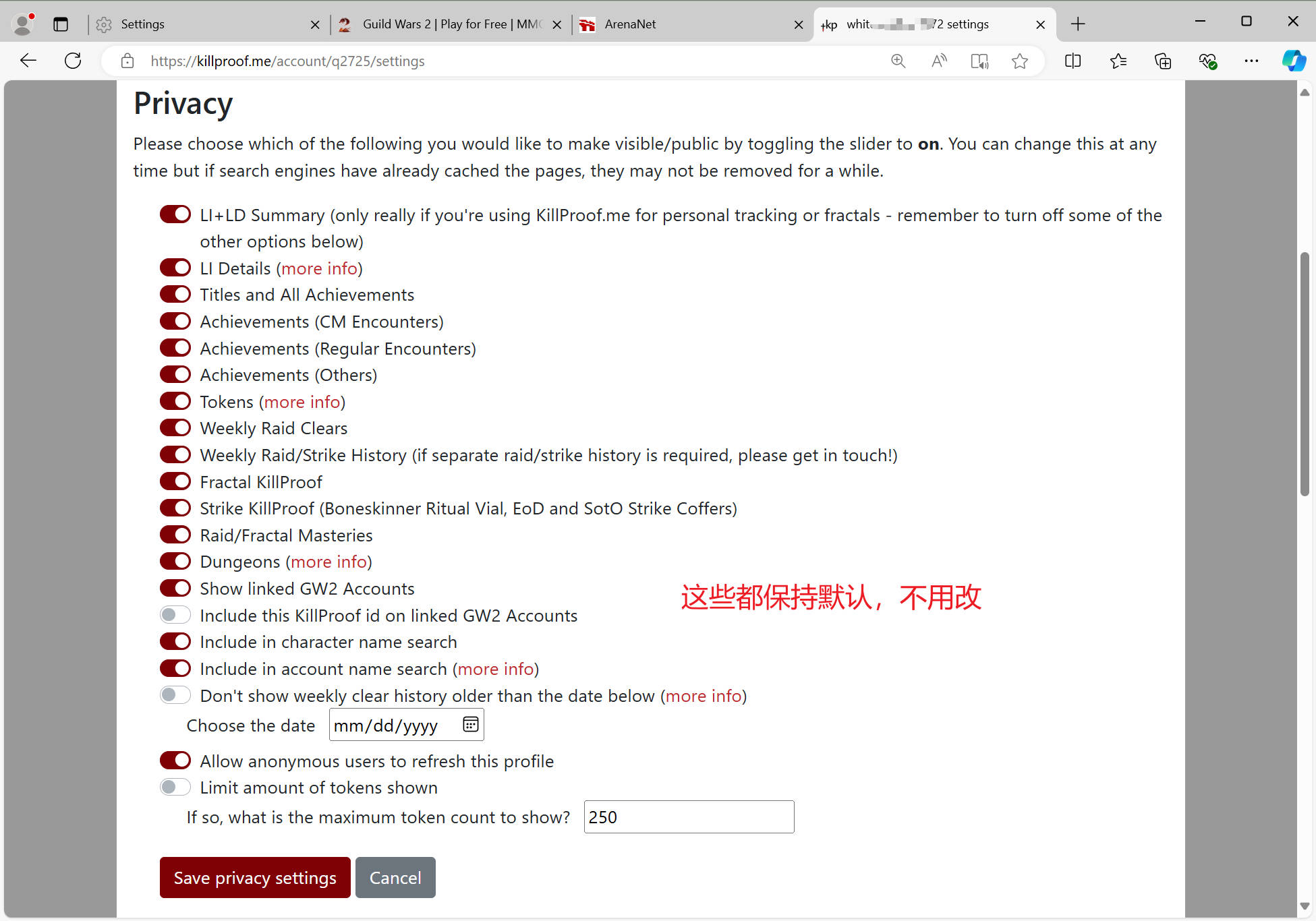Open the date picker calendar icon
Screen dimensions: 1316x921
pyautogui.click(x=471, y=724)
